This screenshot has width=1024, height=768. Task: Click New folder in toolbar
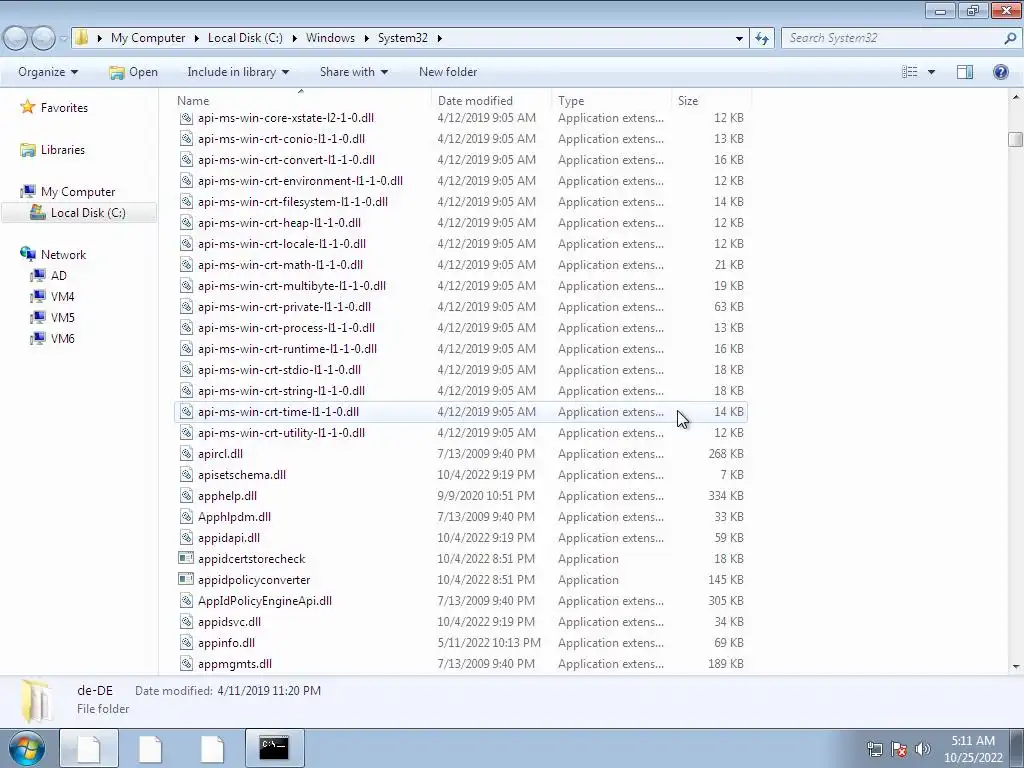click(448, 72)
